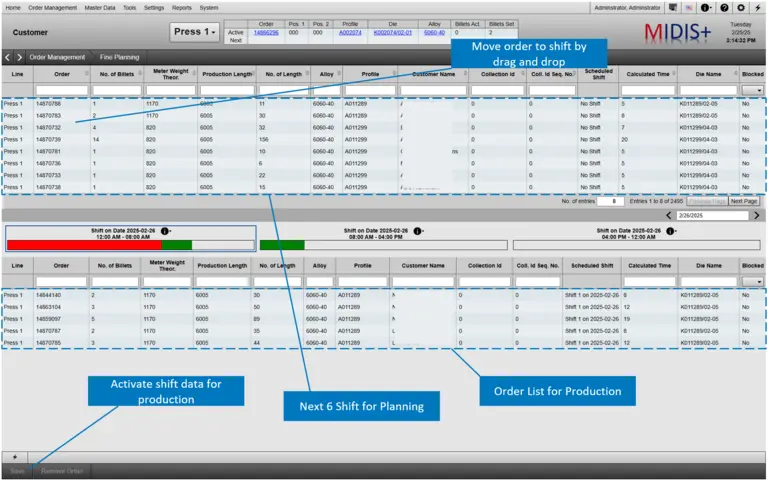Viewport: 768px width, 481px height.
Task: Click the lightning bolt icon
Action: click(x=756, y=7)
